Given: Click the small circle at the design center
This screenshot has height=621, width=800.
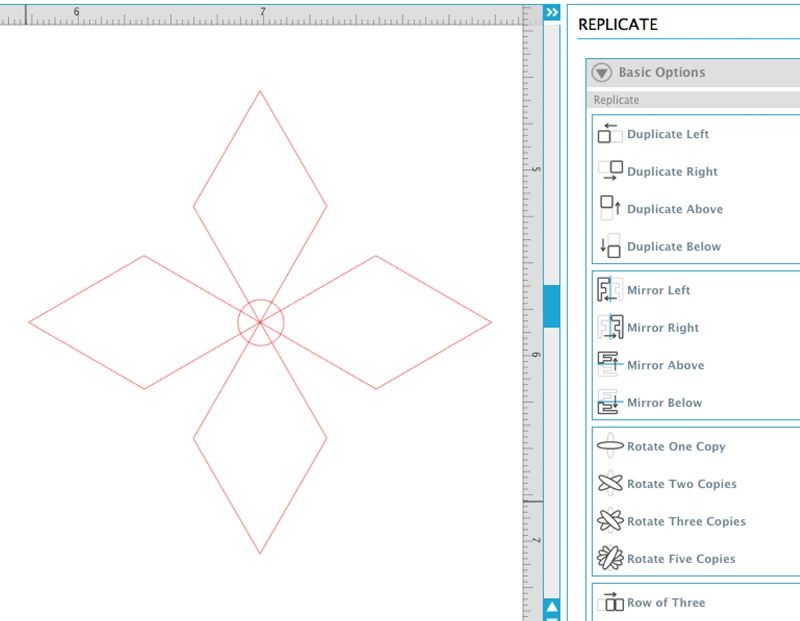Looking at the screenshot, I should pyautogui.click(x=261, y=322).
